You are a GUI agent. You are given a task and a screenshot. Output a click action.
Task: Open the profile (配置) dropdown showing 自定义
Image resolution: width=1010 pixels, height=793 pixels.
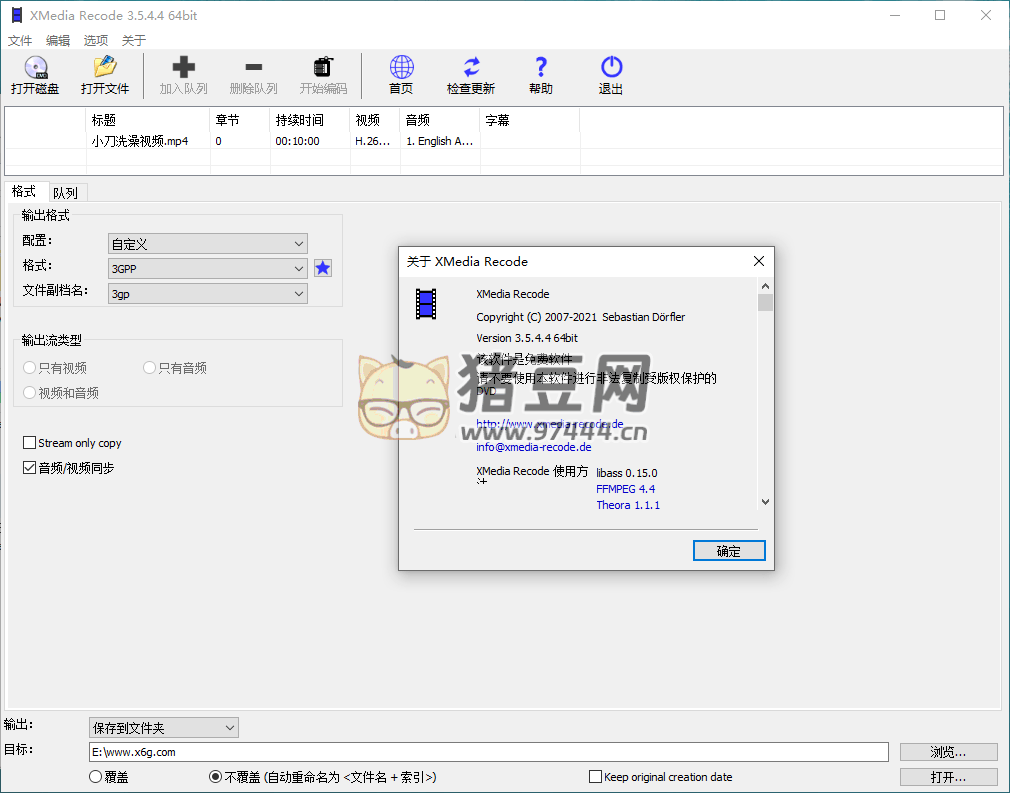point(299,244)
